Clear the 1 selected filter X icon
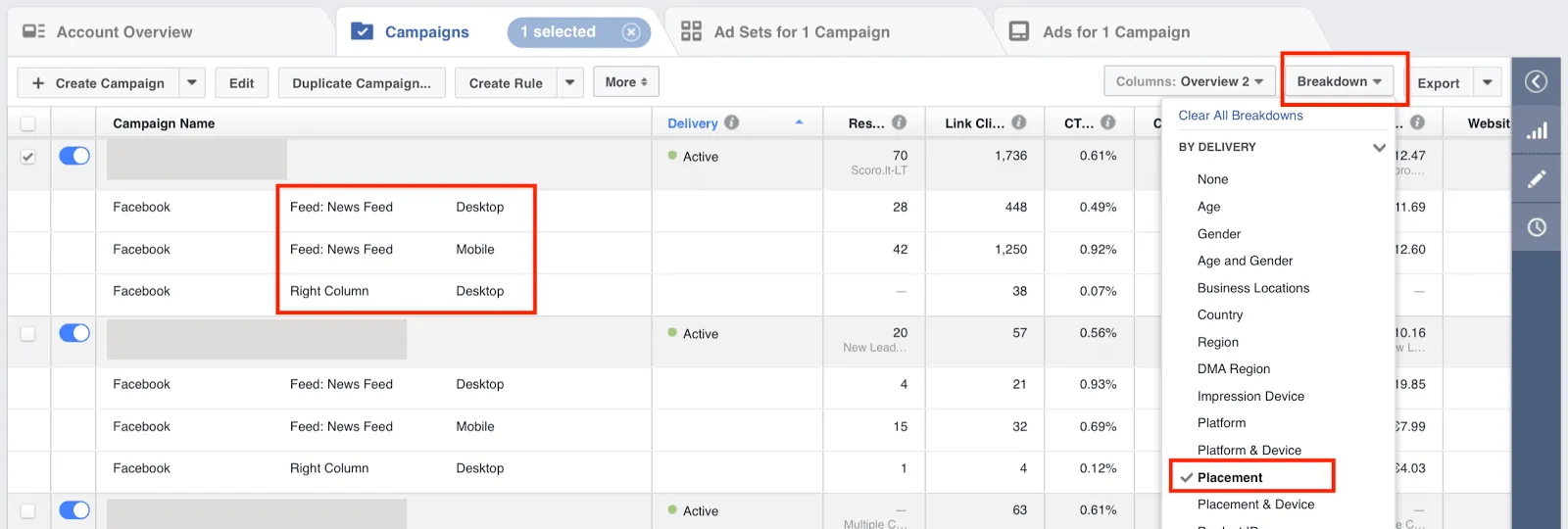 tap(631, 32)
